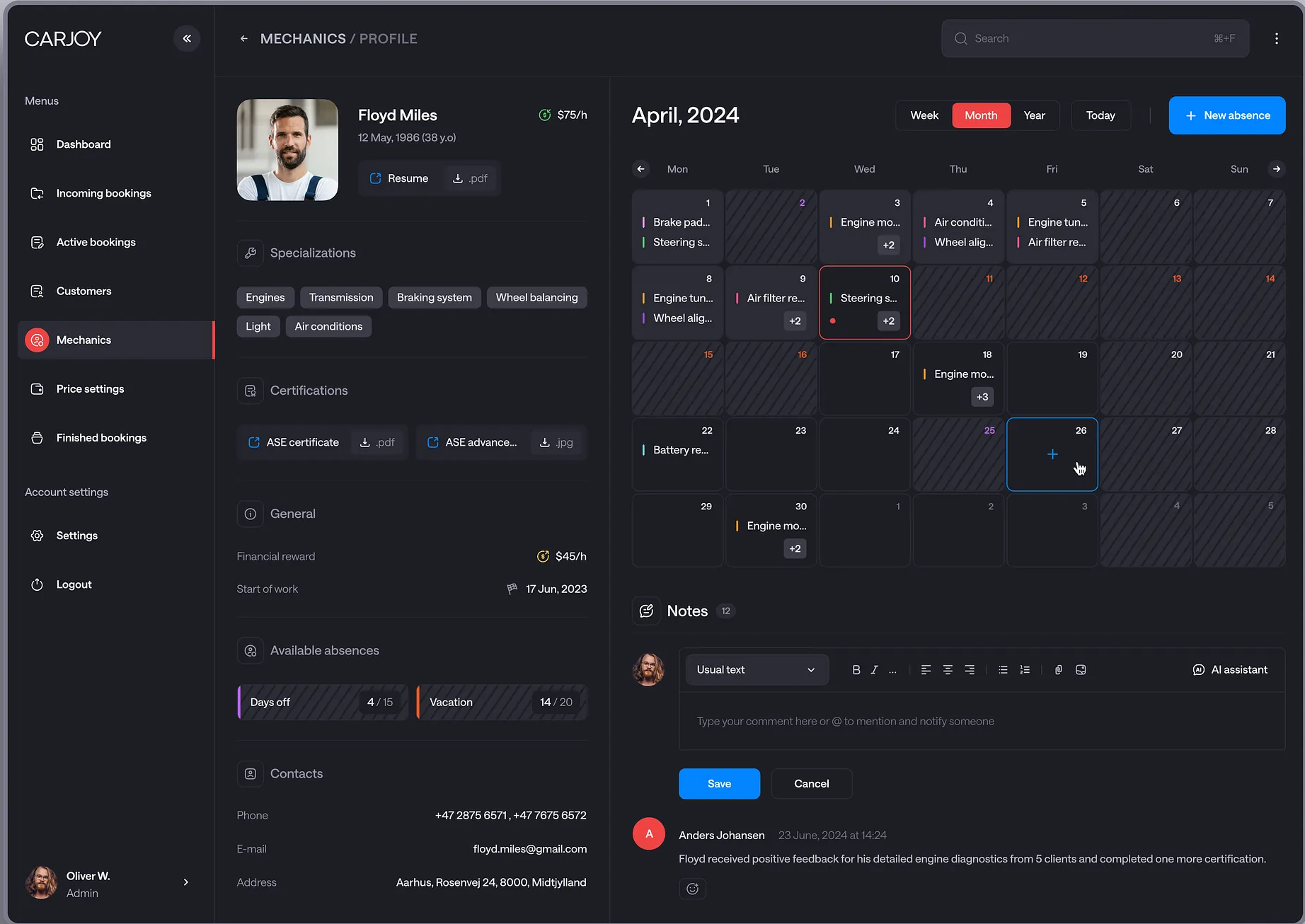The width and height of the screenshot is (1305, 924).
Task: Expand the +3 more bookings on April 18
Action: pyautogui.click(x=982, y=397)
